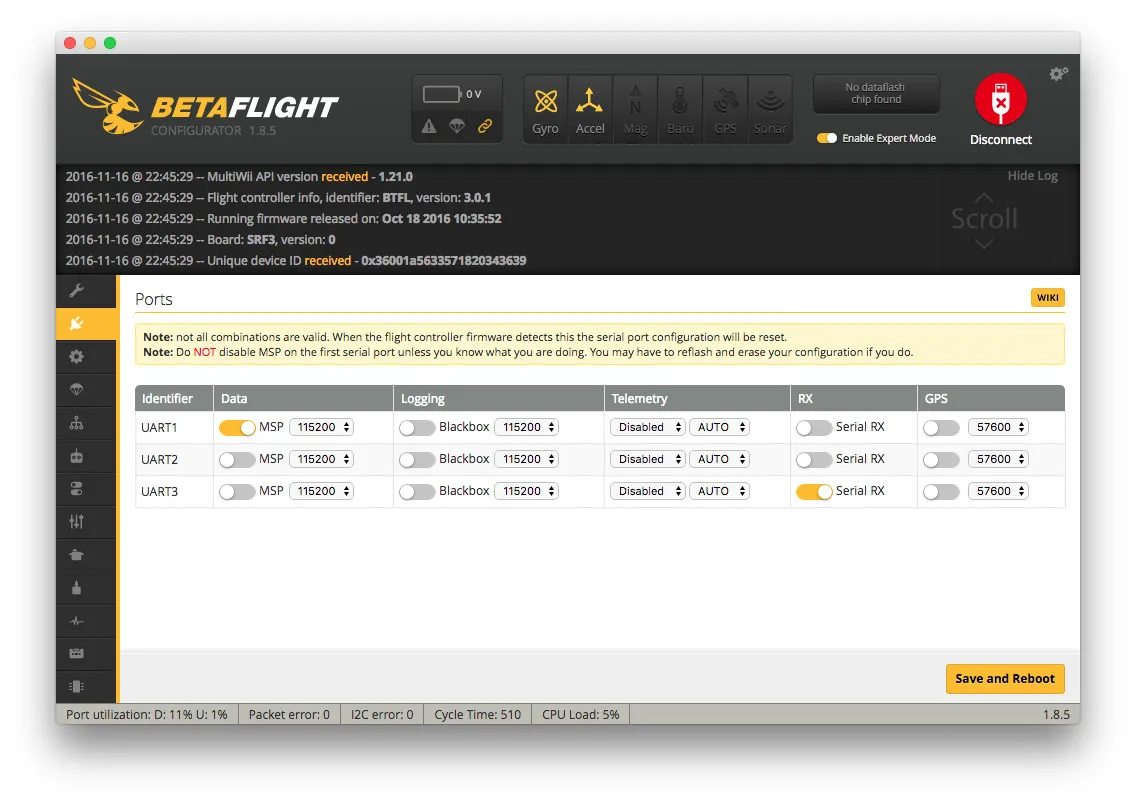Click the Hide Log link

coord(1032,176)
